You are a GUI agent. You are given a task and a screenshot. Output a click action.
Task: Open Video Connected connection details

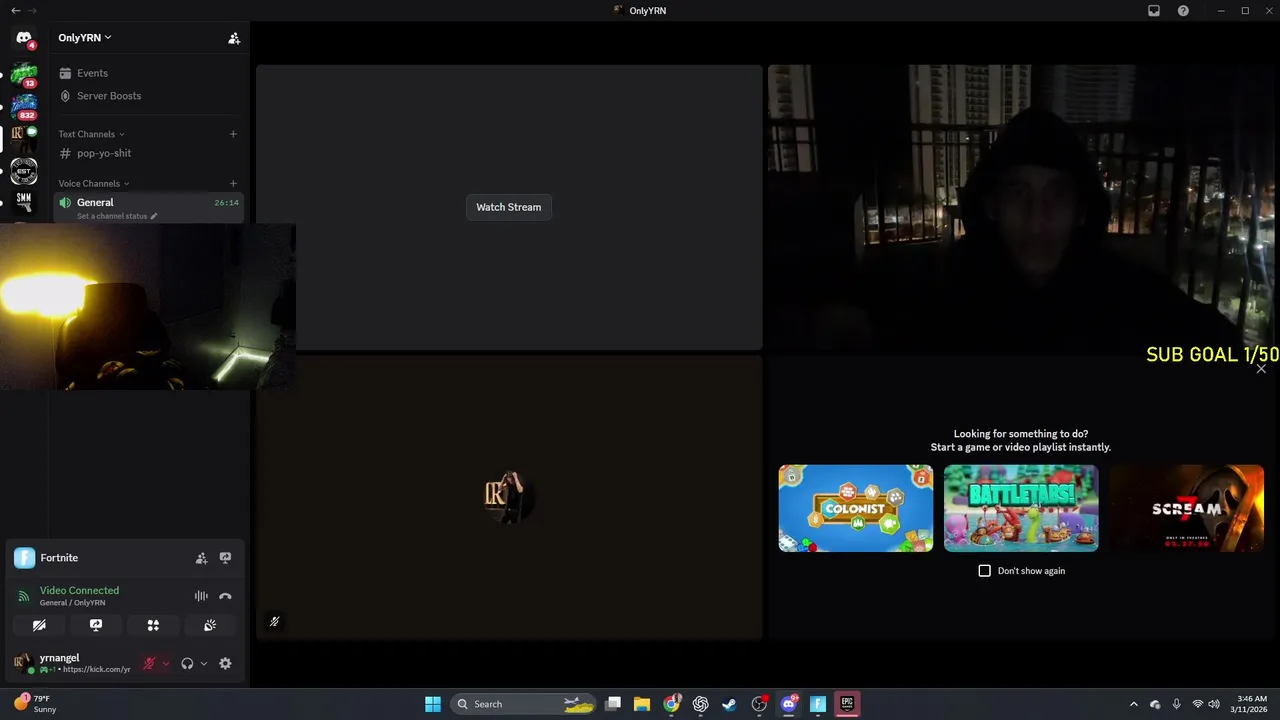point(79,591)
